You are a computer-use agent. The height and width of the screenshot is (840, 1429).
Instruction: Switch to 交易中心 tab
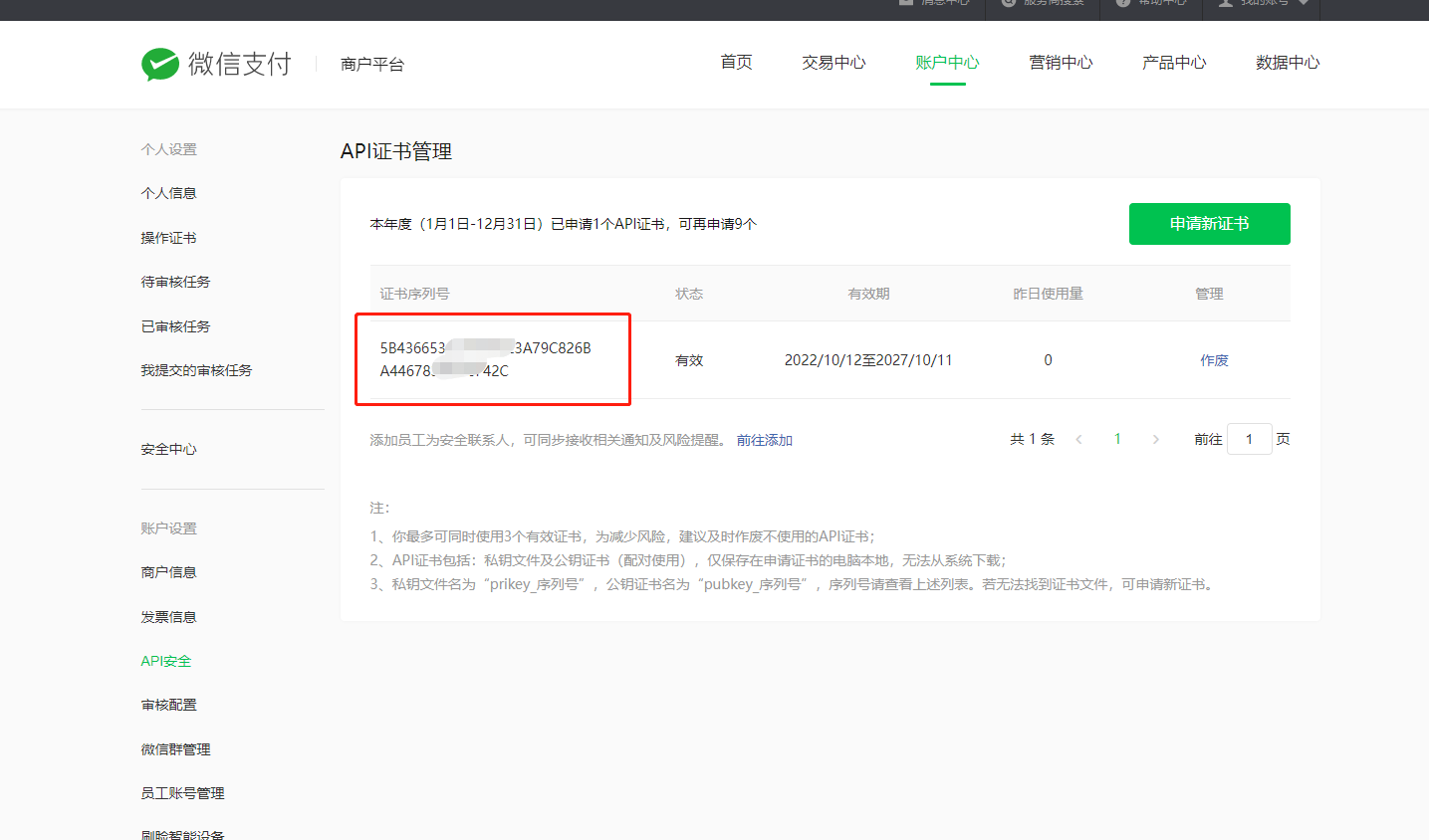click(x=834, y=62)
